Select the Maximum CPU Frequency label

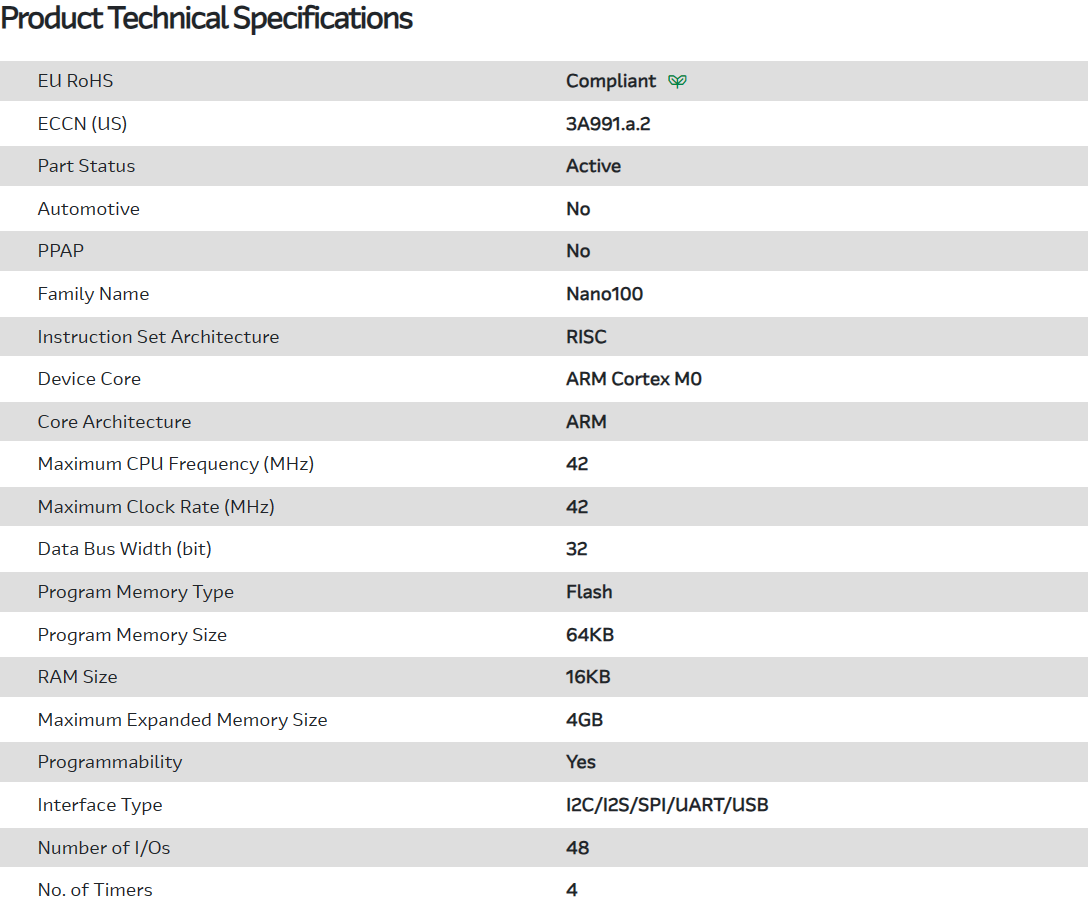click(x=175, y=464)
